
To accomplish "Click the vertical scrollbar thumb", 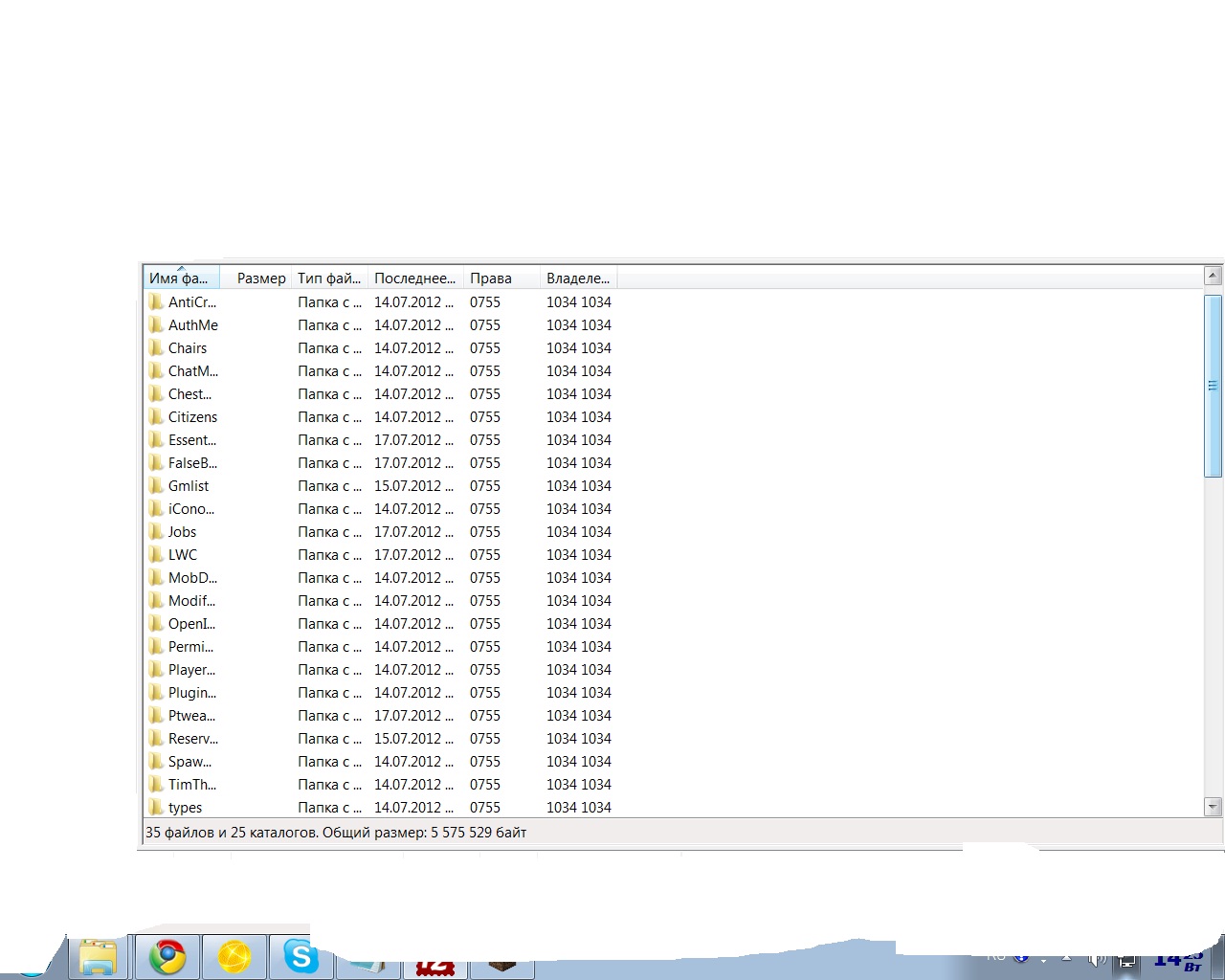I will [1213, 386].
